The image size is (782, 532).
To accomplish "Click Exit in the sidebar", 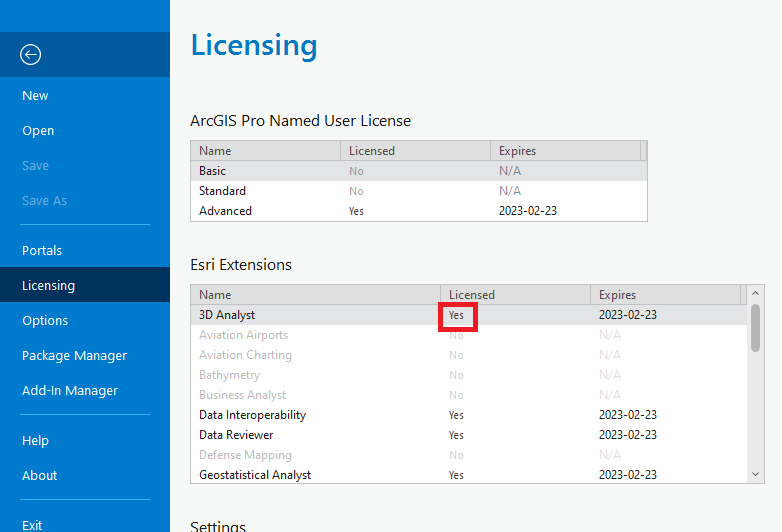I will coord(33,525).
